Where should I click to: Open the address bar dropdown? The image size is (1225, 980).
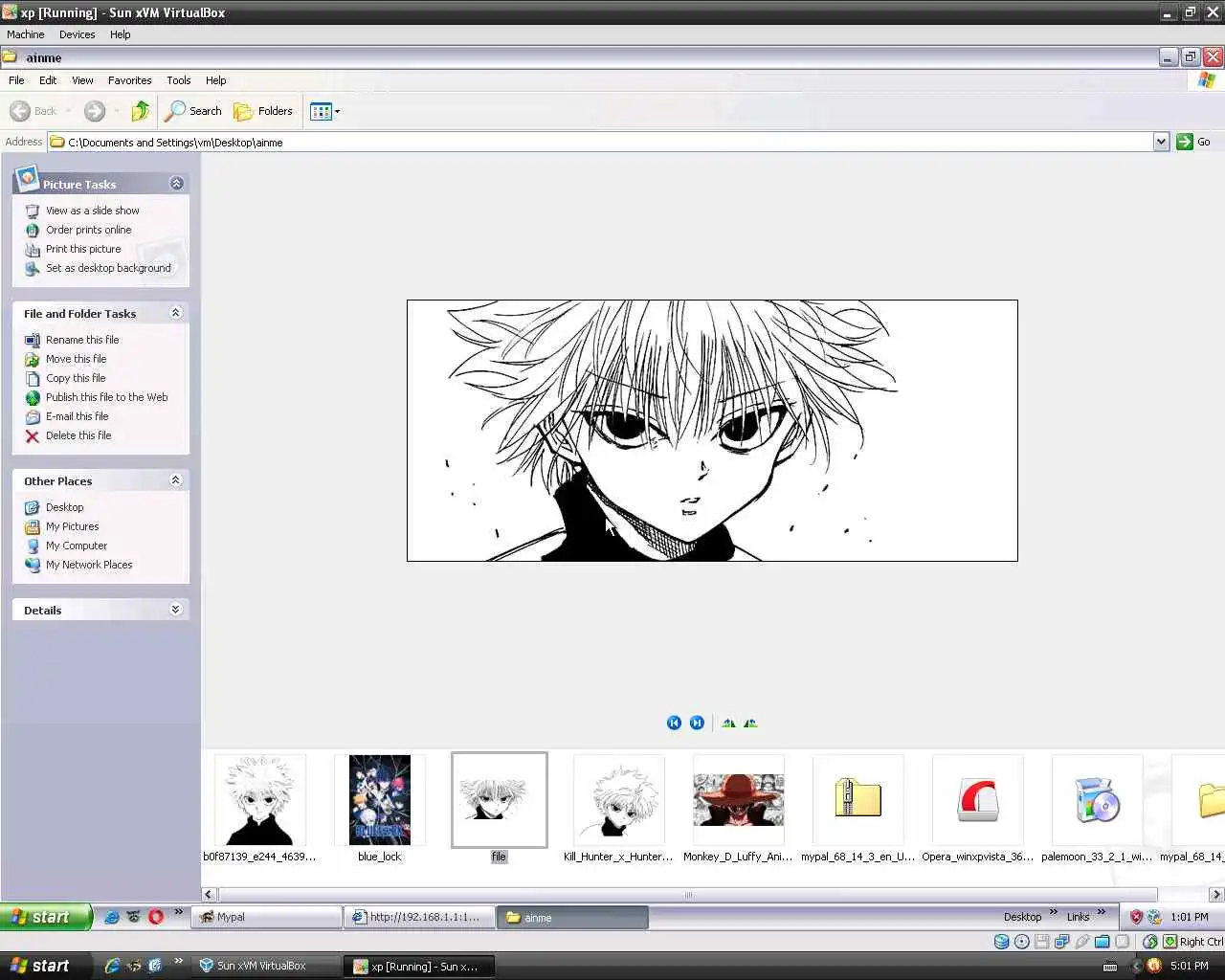[1161, 142]
